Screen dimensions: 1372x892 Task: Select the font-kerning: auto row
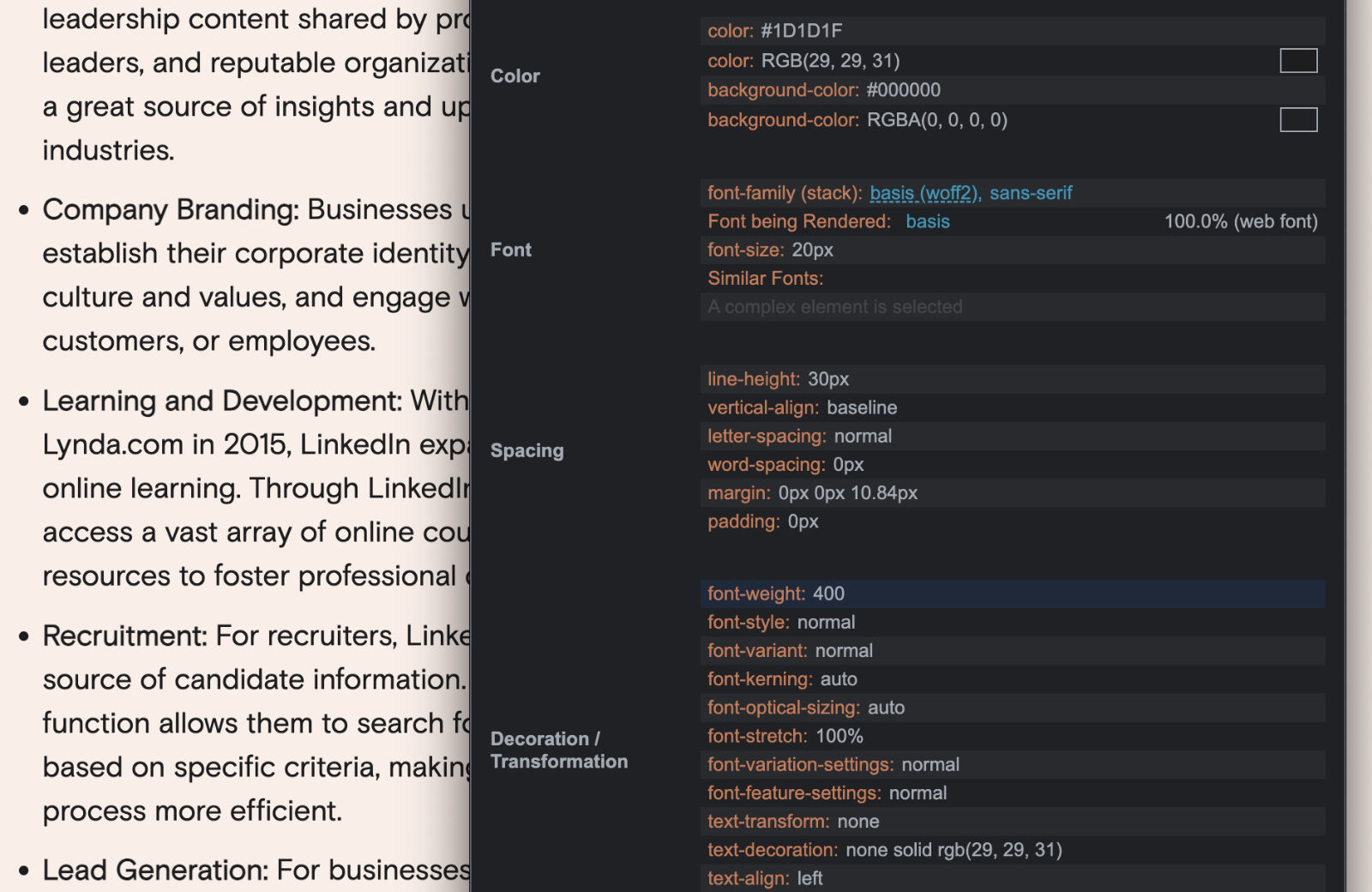[x=1013, y=679]
